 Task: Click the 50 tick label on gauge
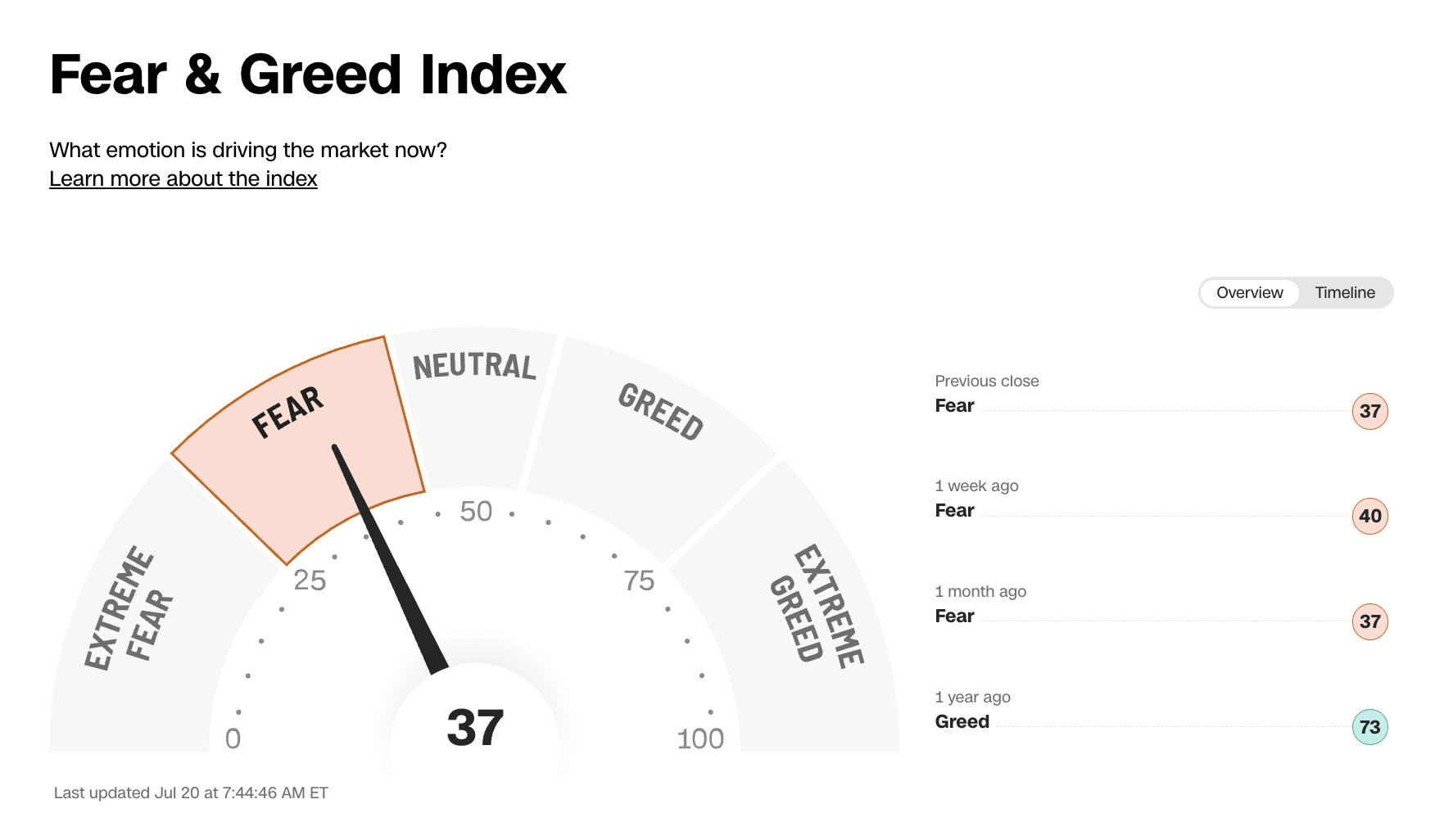click(x=476, y=512)
